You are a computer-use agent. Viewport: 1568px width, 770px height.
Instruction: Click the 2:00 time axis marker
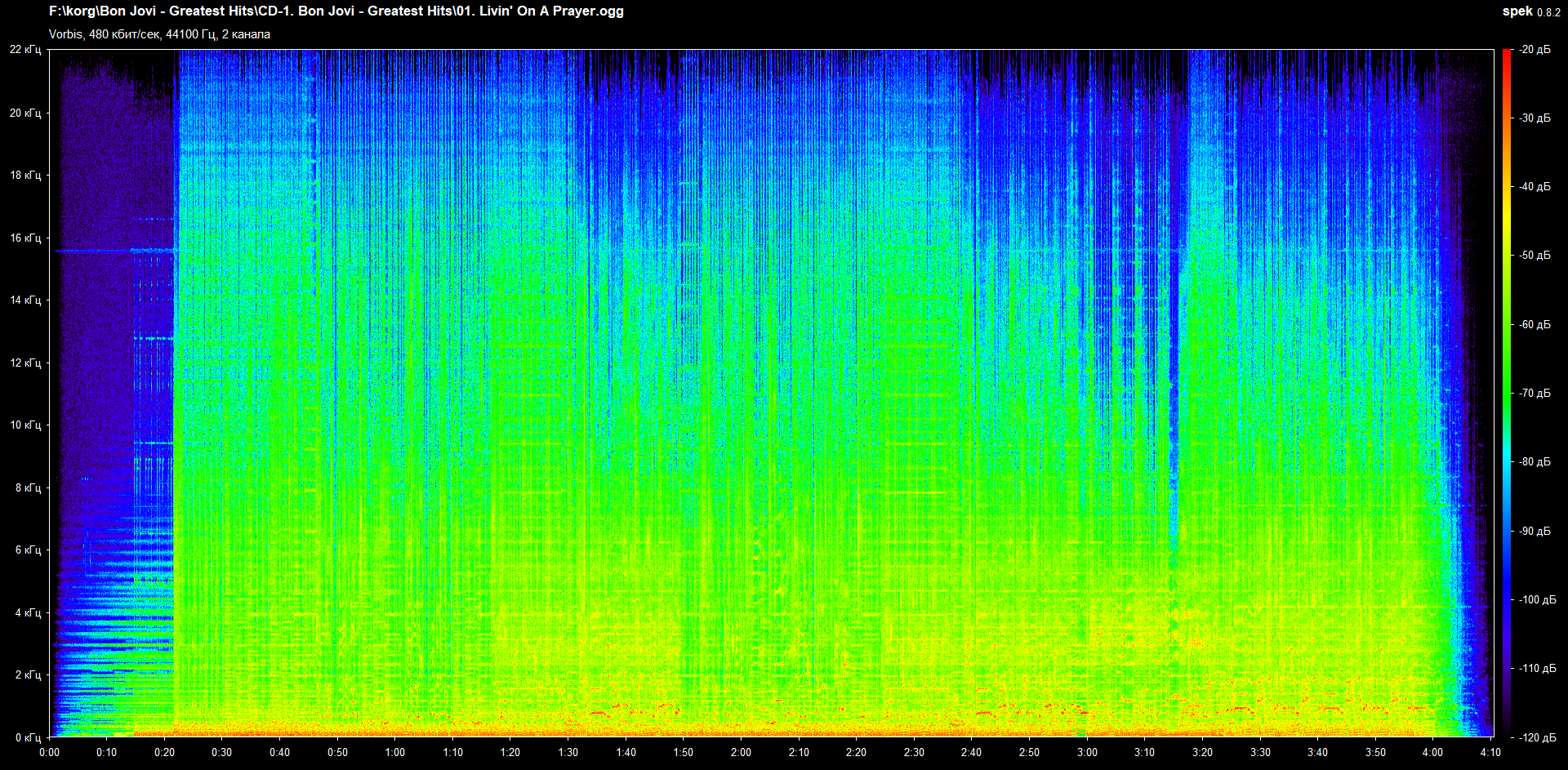click(x=741, y=752)
